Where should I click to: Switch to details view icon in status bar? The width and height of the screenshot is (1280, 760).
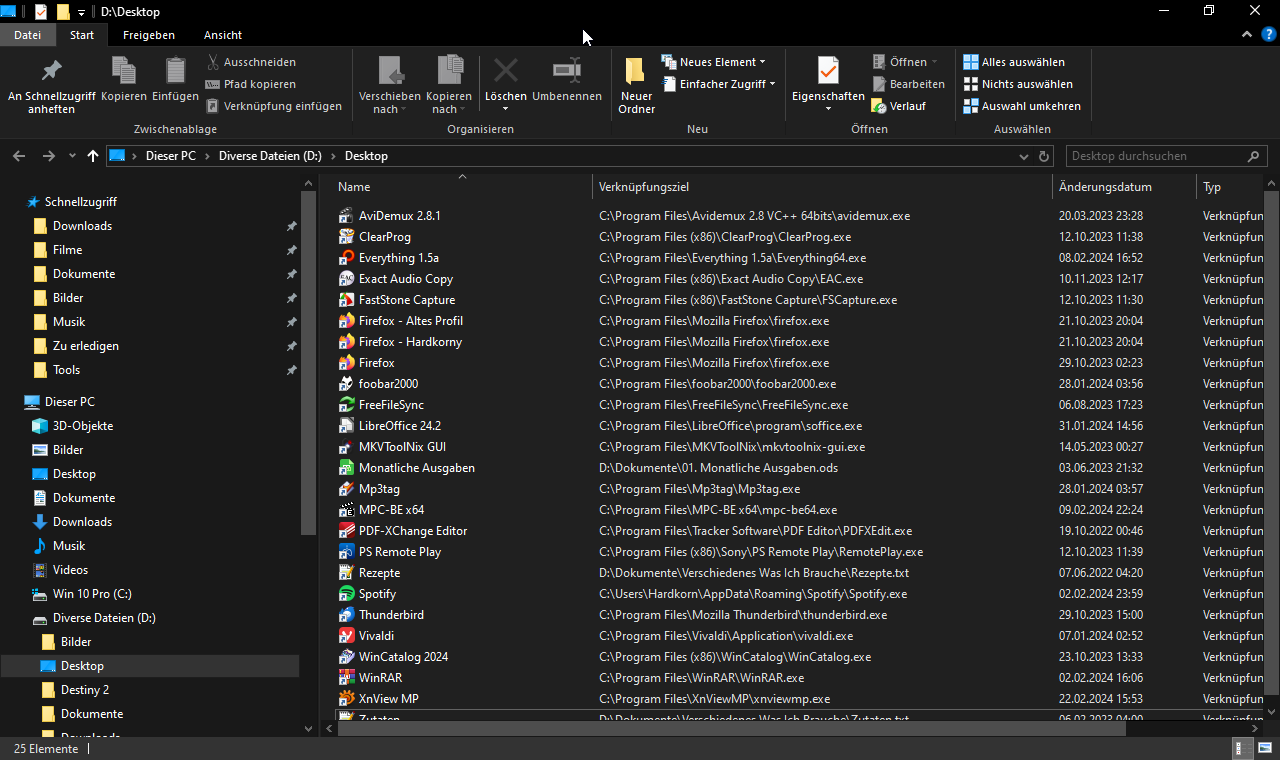[1240, 749]
